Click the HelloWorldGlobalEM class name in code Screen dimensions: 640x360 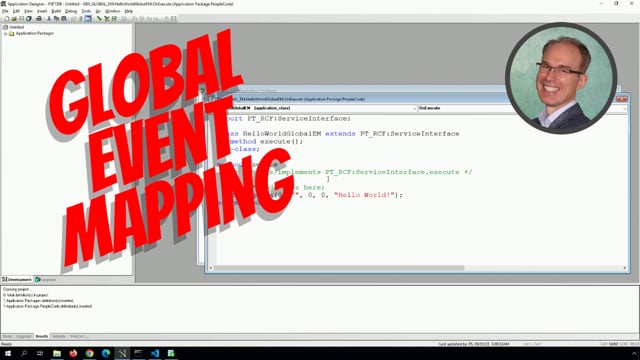[x=282, y=133]
